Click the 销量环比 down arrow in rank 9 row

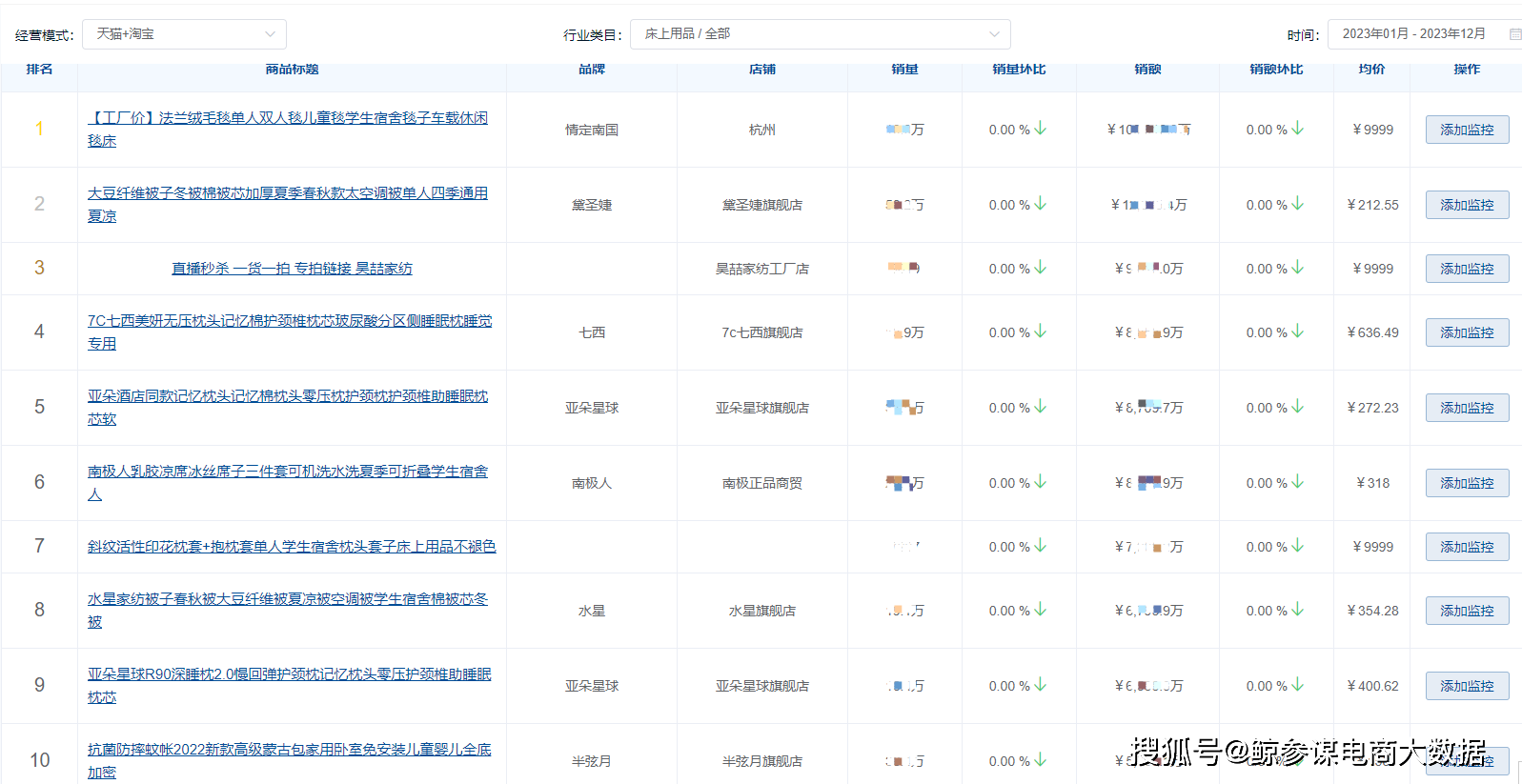1041,685
